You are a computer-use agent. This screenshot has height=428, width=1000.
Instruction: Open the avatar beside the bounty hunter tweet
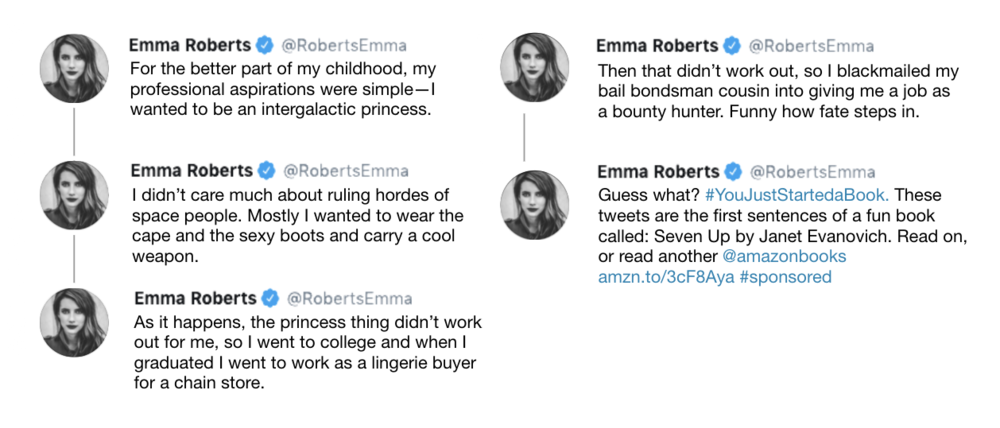pyautogui.click(x=534, y=68)
